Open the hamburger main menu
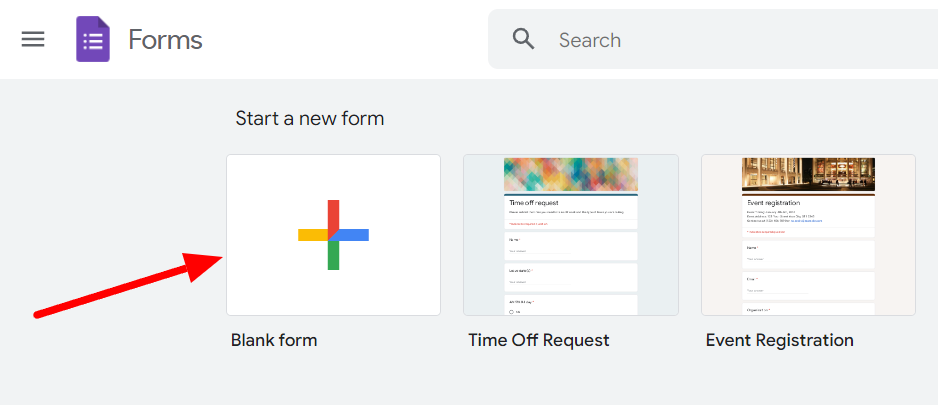 click(x=33, y=40)
